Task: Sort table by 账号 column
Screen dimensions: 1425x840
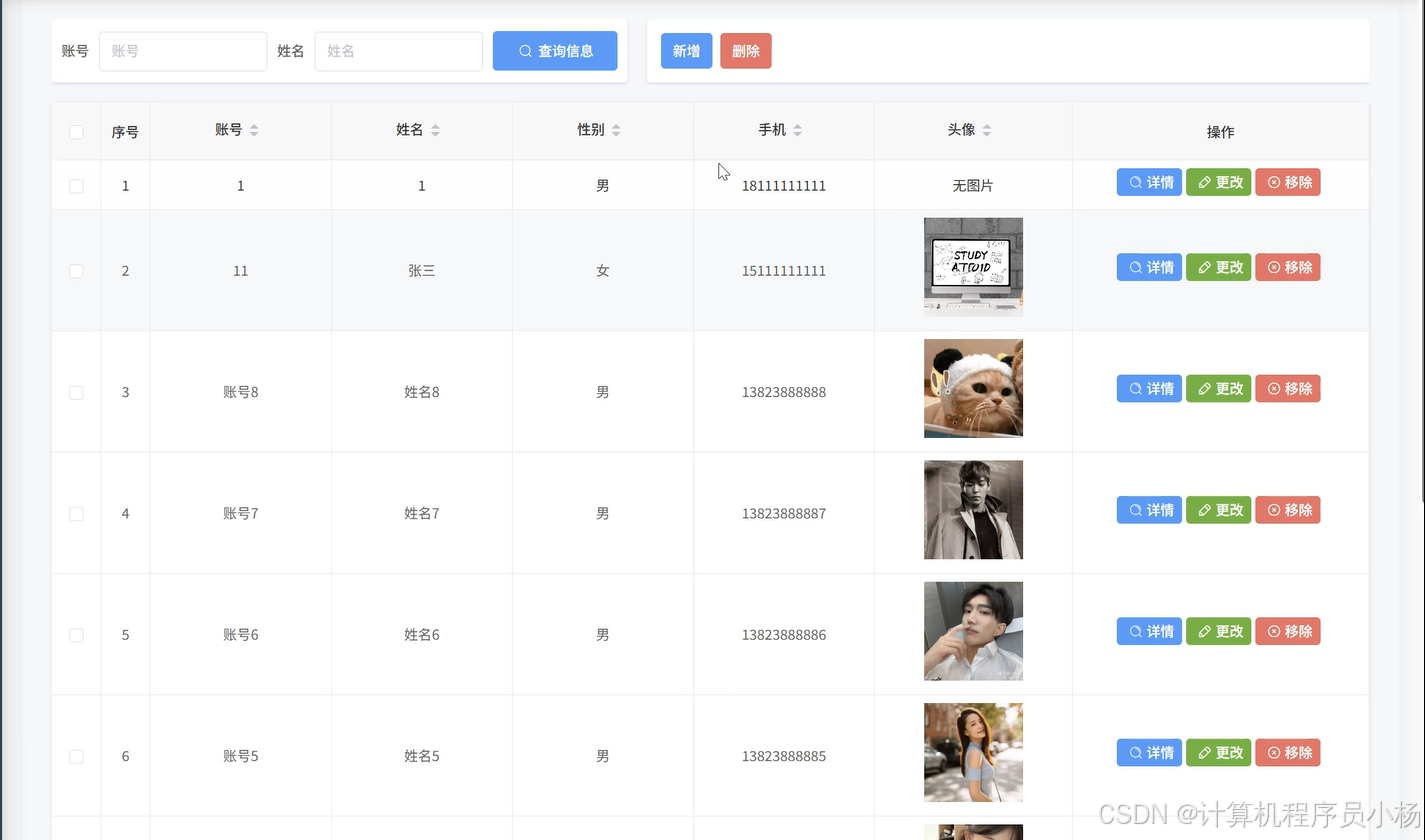Action: [x=254, y=130]
